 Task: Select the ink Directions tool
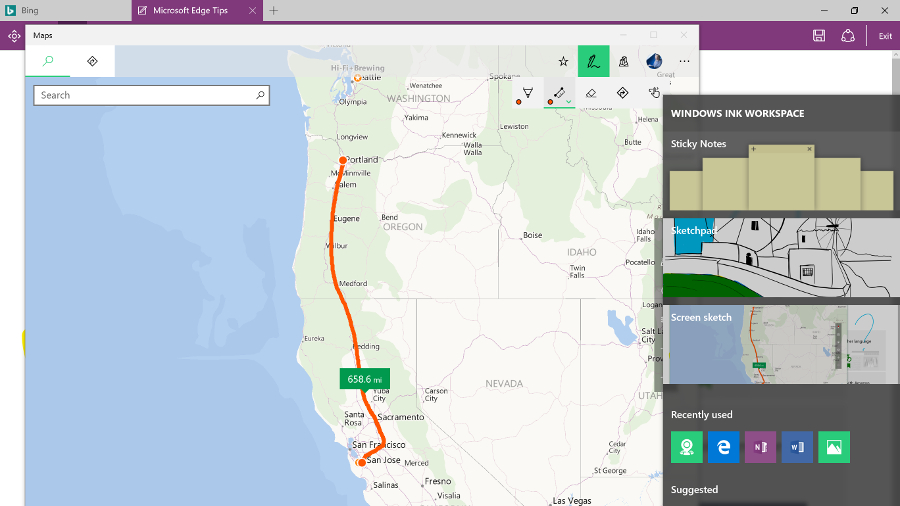[x=622, y=93]
